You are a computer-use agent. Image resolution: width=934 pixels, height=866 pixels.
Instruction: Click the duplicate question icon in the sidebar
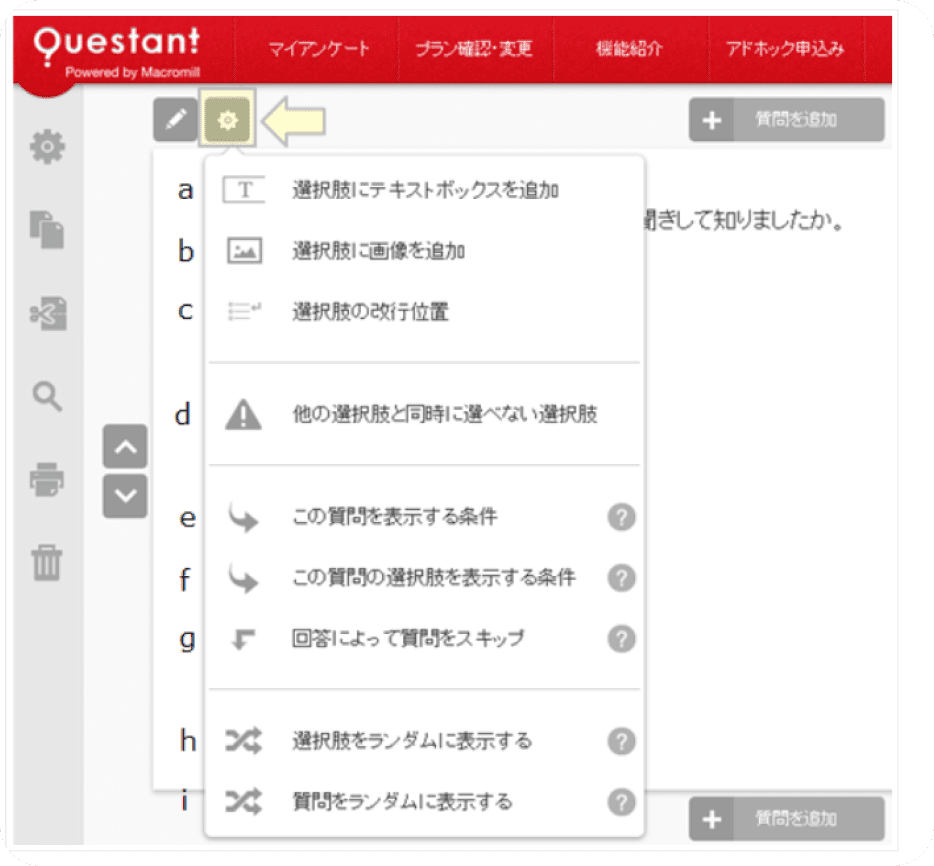tap(44, 228)
